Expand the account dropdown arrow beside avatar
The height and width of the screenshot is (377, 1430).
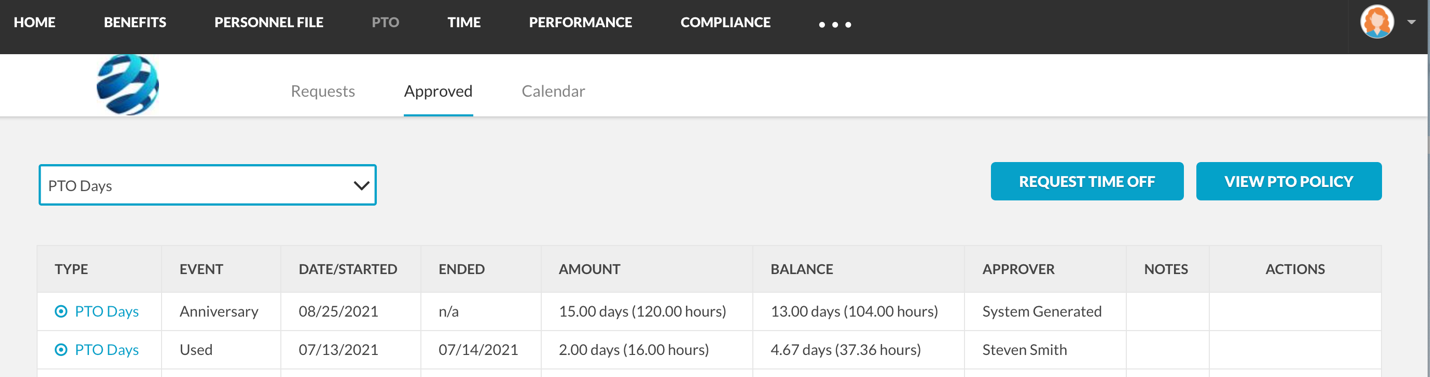(1411, 22)
